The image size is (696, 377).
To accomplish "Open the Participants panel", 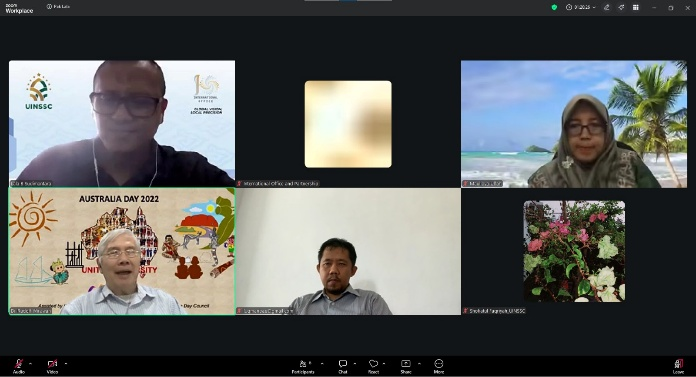I will click(303, 366).
